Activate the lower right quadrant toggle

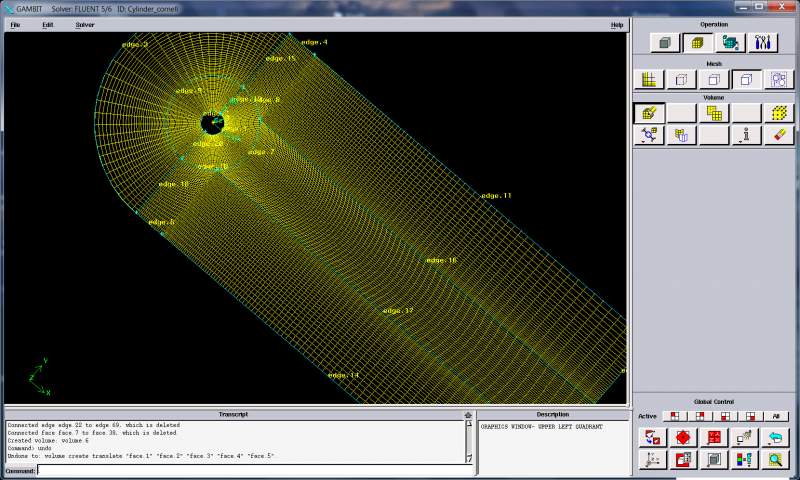[750, 416]
